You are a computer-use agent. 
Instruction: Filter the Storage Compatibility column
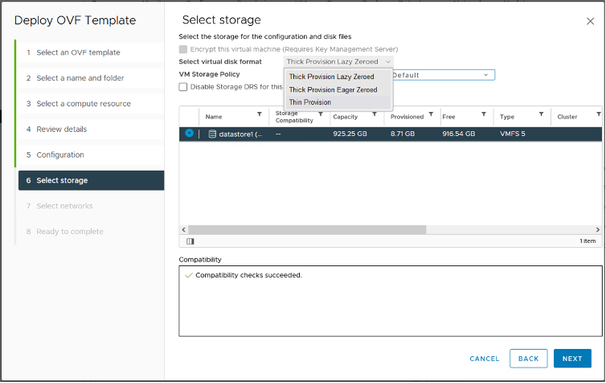tap(320, 114)
